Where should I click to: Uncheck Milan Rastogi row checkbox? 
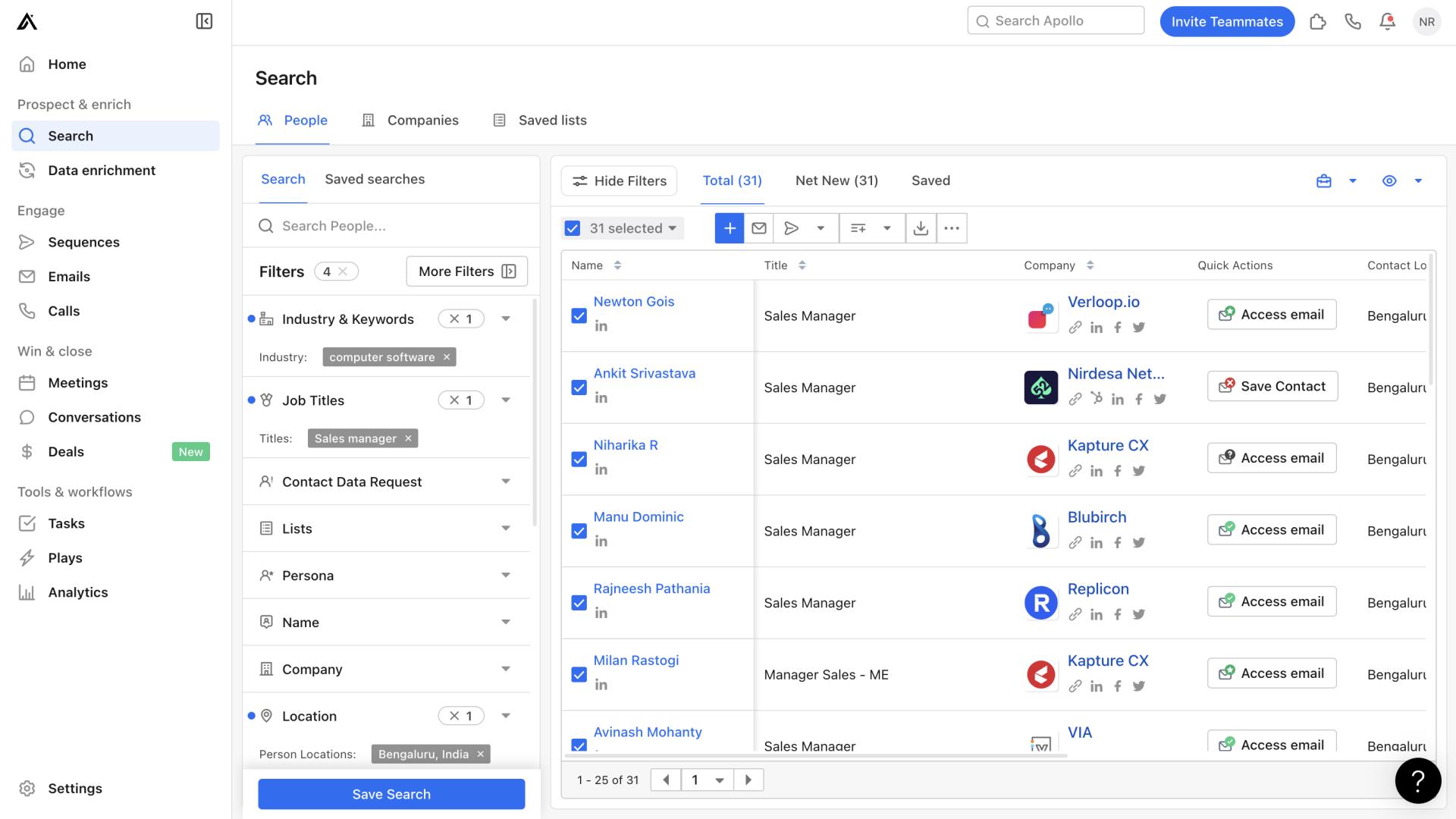pos(579,675)
